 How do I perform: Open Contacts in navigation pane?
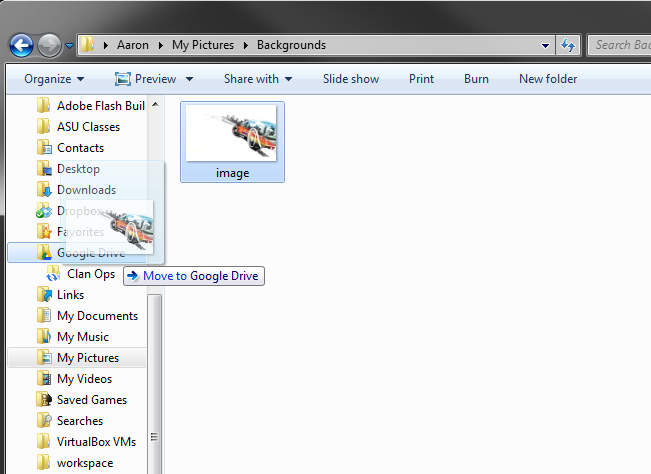click(x=81, y=148)
